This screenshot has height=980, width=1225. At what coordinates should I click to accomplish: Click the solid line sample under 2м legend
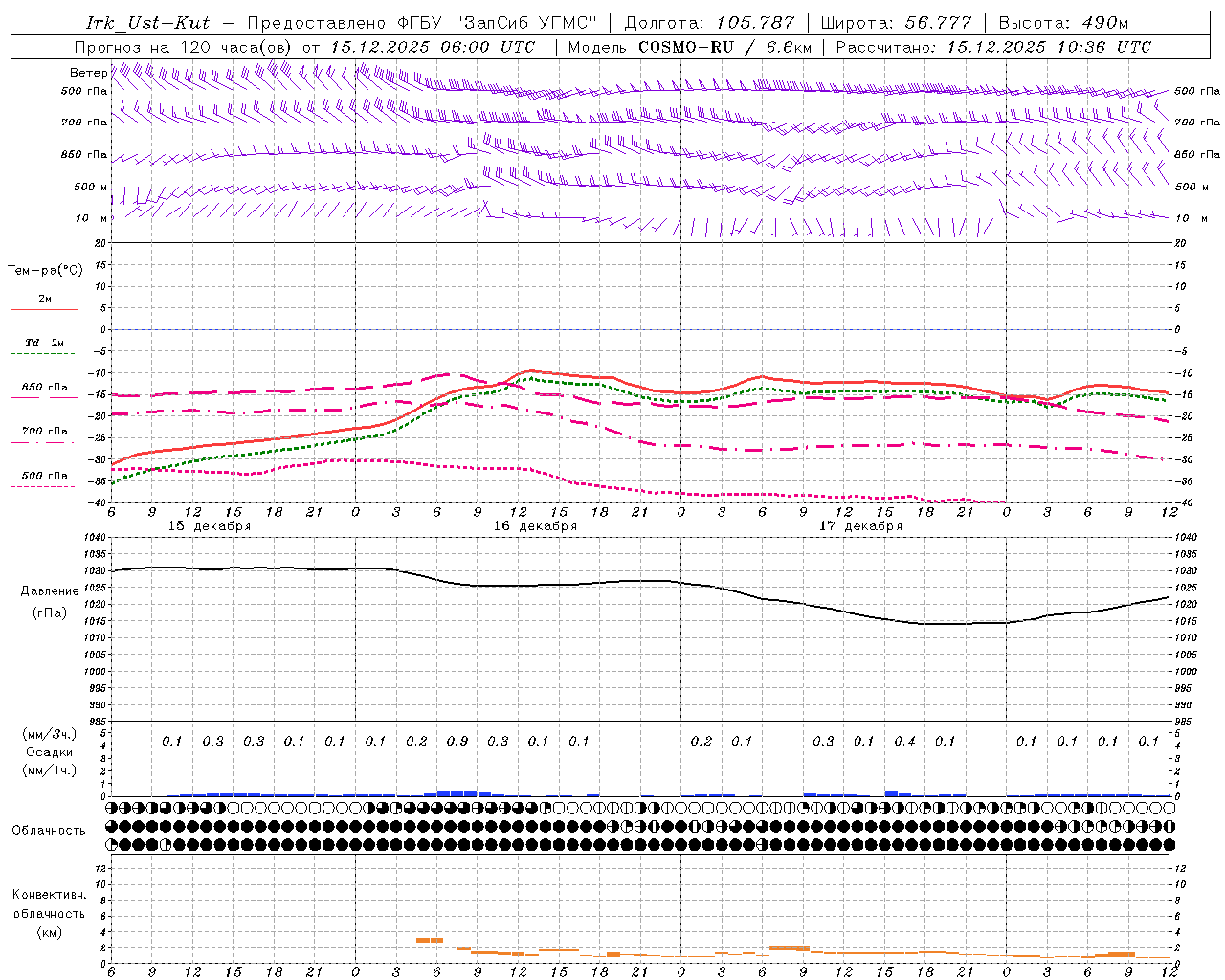[44, 310]
